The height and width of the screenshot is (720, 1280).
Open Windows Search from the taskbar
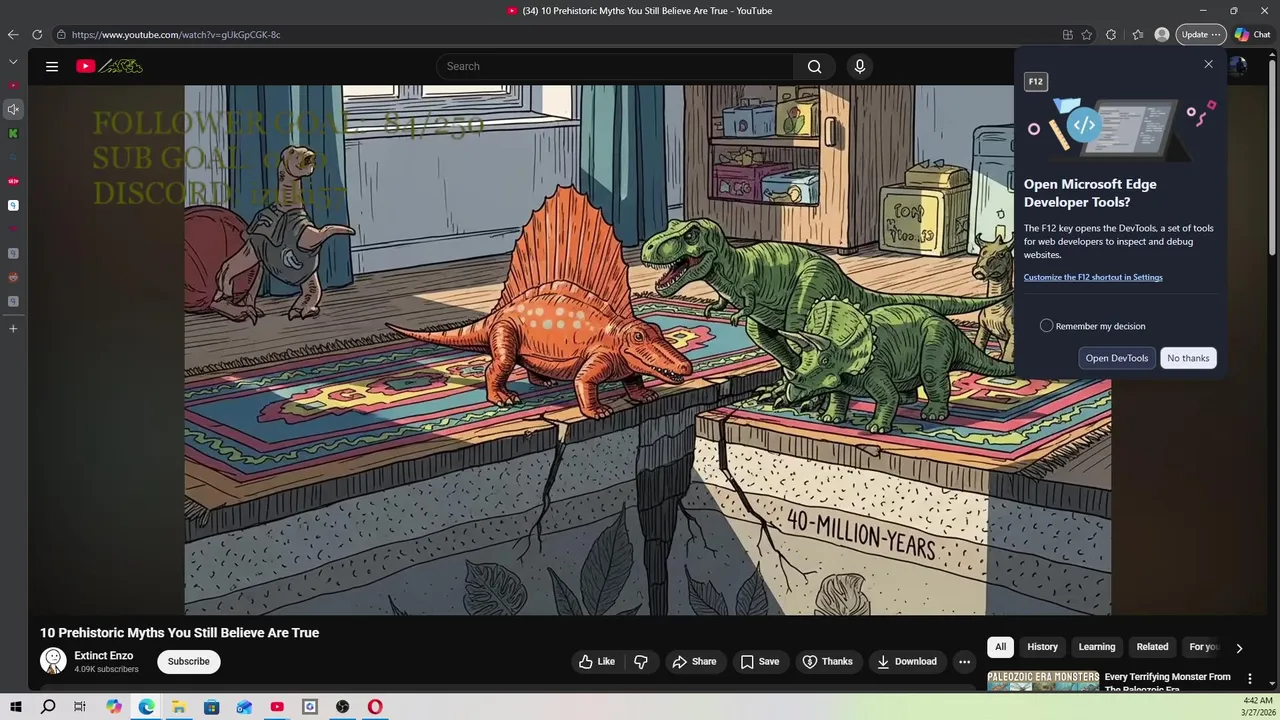48,707
